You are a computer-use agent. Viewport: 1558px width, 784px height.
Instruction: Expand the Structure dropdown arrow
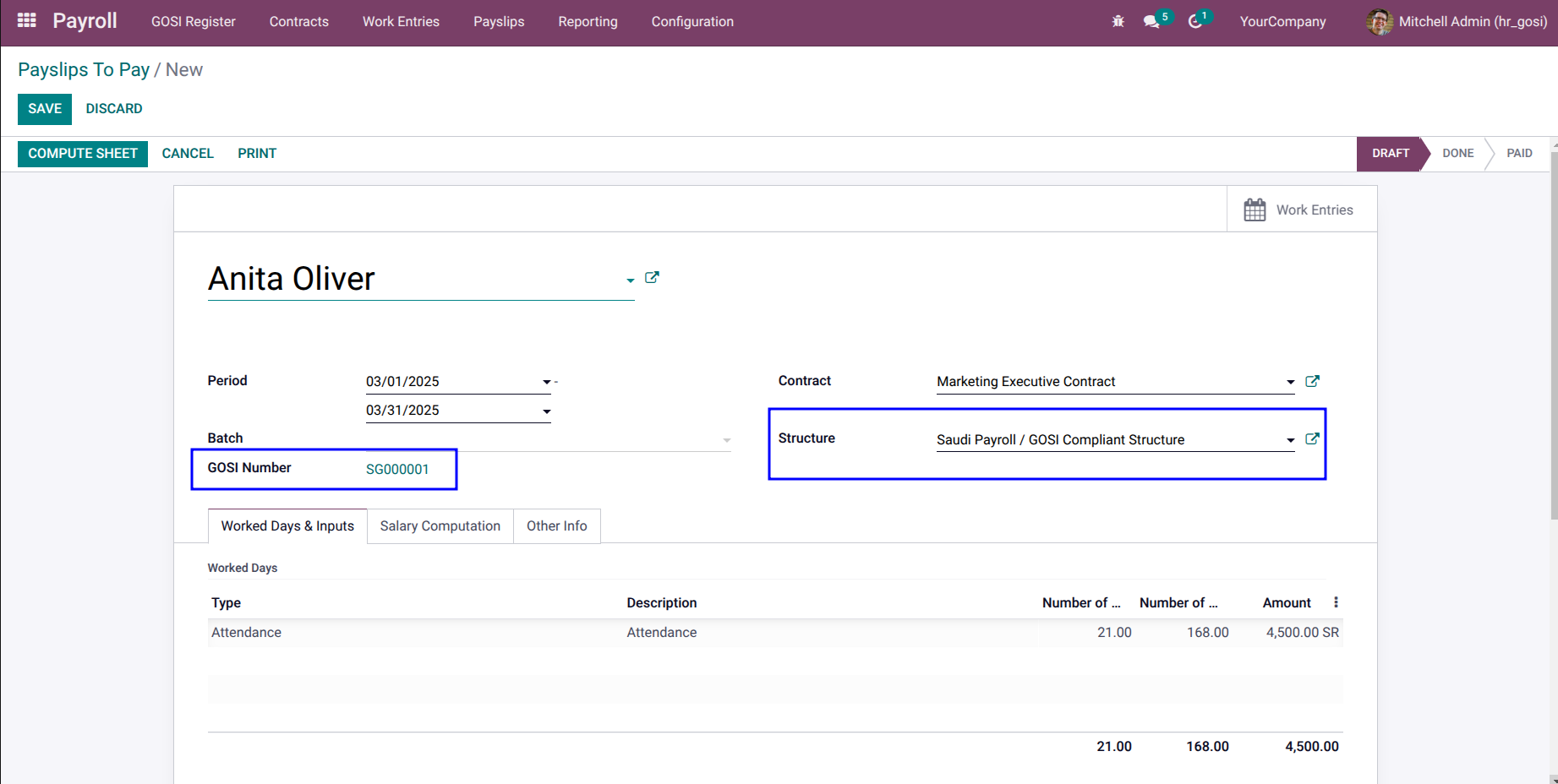pyautogui.click(x=1290, y=440)
